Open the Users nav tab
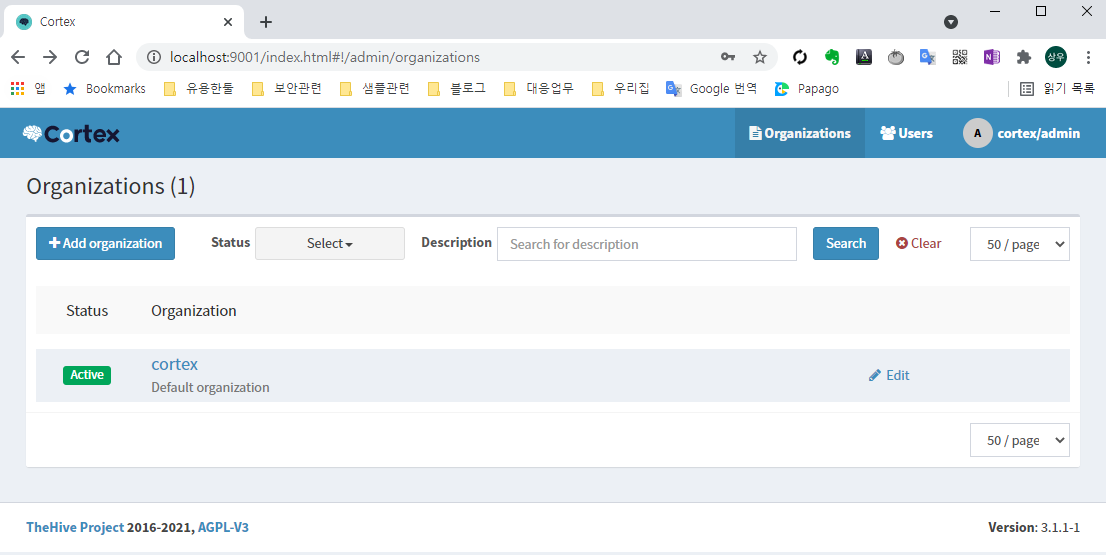Image resolution: width=1106 pixels, height=555 pixels. click(906, 133)
